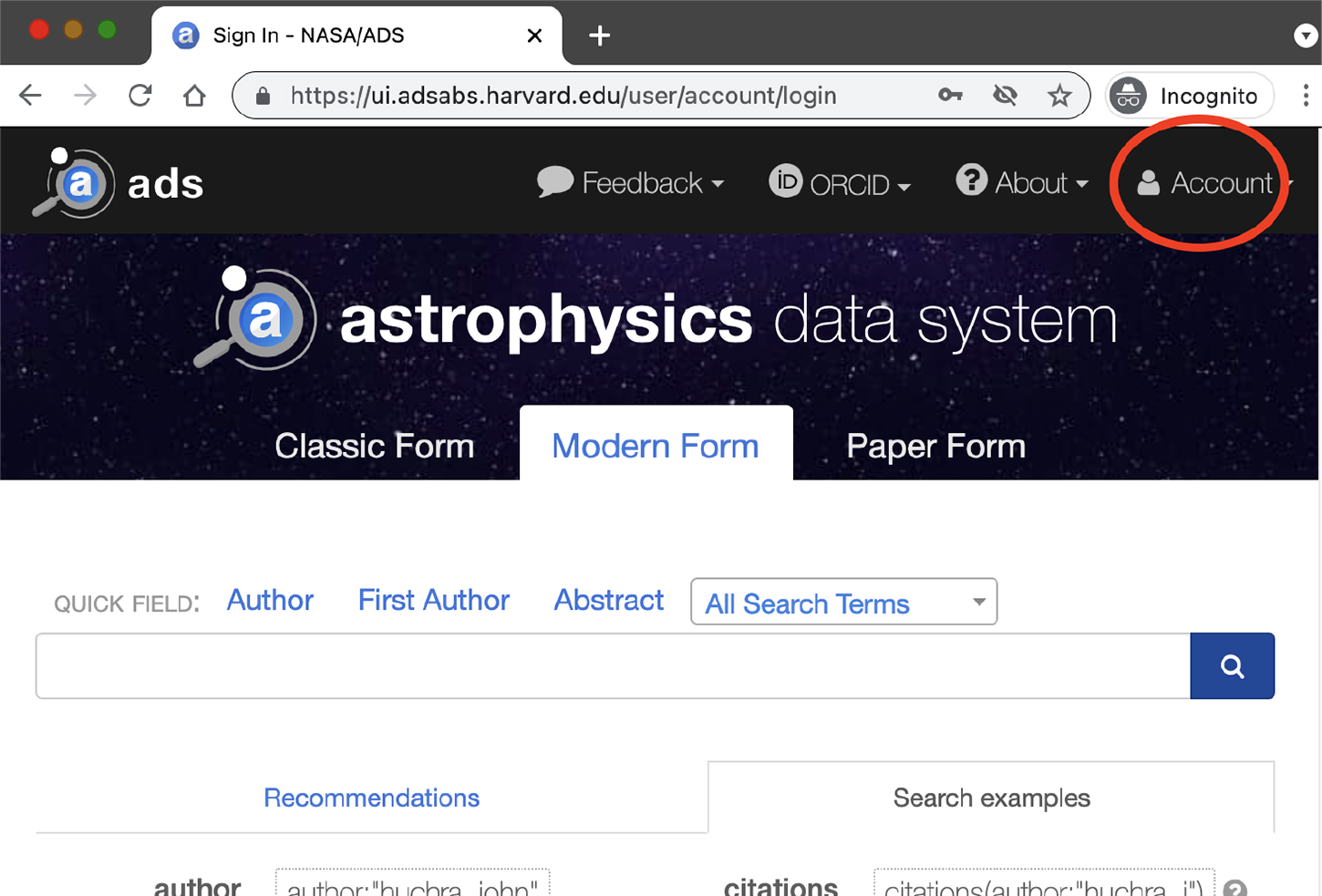The width and height of the screenshot is (1322, 896).
Task: Select the Modern Form tab
Action: click(x=656, y=446)
